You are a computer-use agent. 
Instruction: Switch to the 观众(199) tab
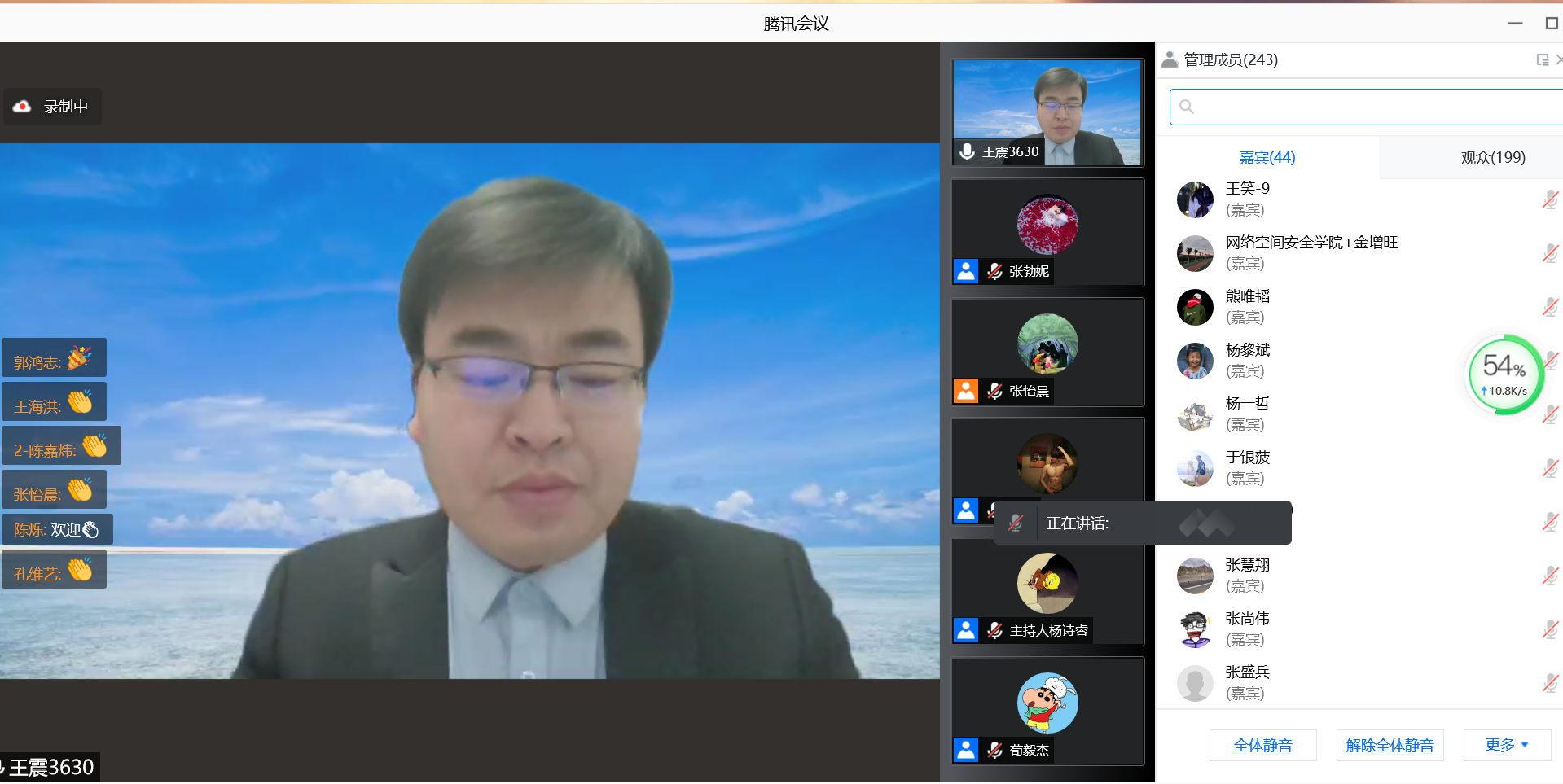click(x=1492, y=158)
